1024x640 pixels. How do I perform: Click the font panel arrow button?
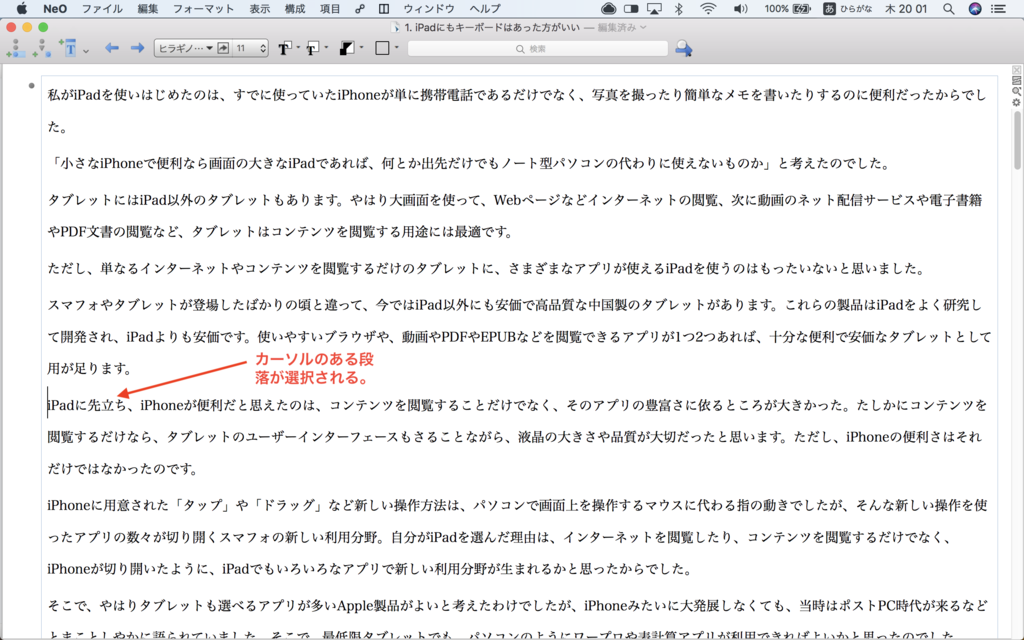click(223, 48)
